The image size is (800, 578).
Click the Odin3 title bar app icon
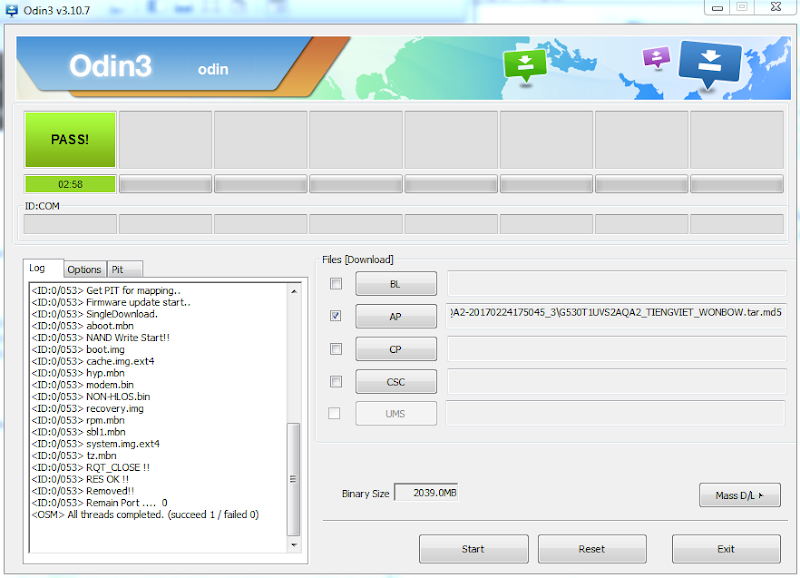point(10,10)
